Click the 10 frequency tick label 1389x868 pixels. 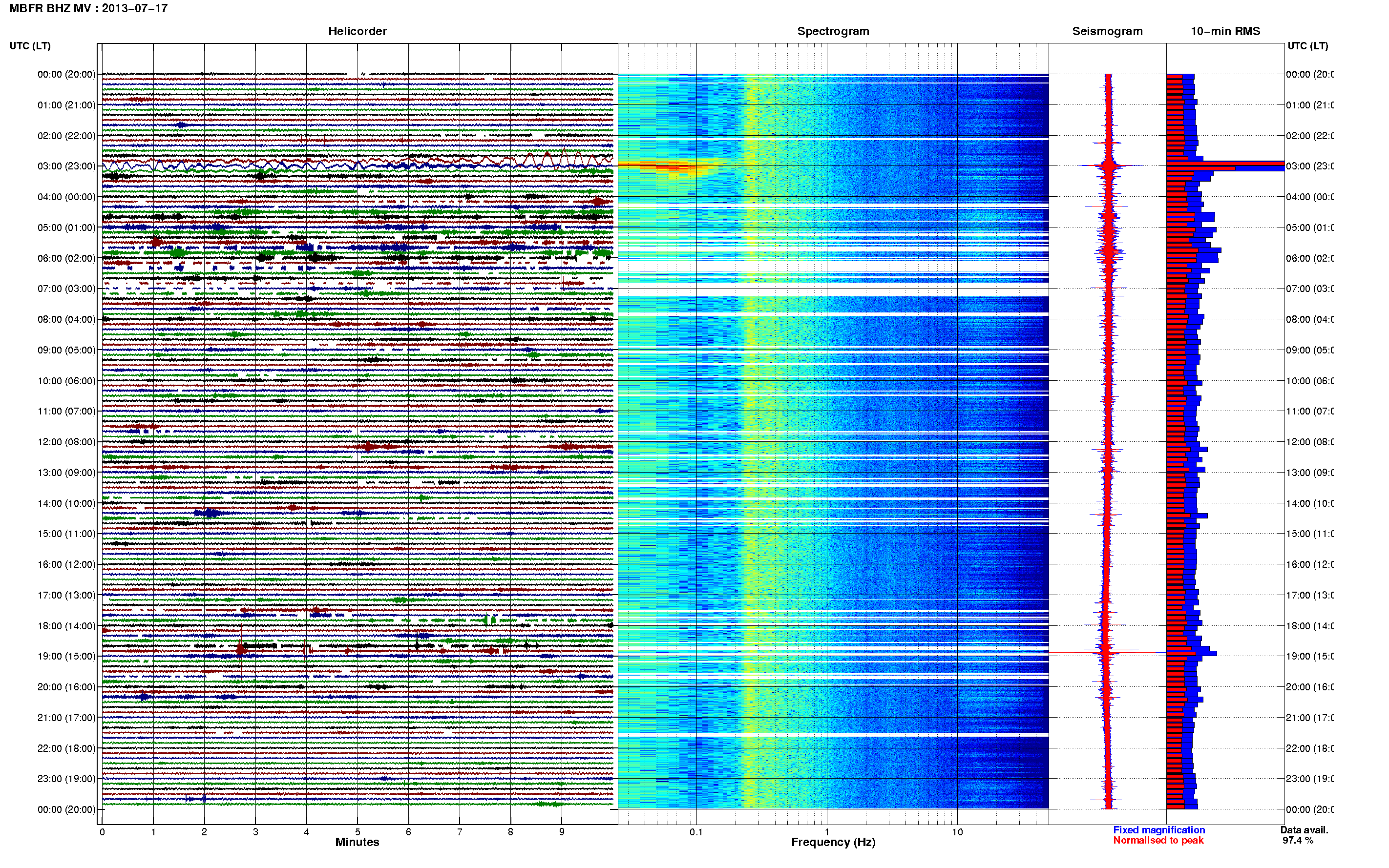tap(957, 832)
